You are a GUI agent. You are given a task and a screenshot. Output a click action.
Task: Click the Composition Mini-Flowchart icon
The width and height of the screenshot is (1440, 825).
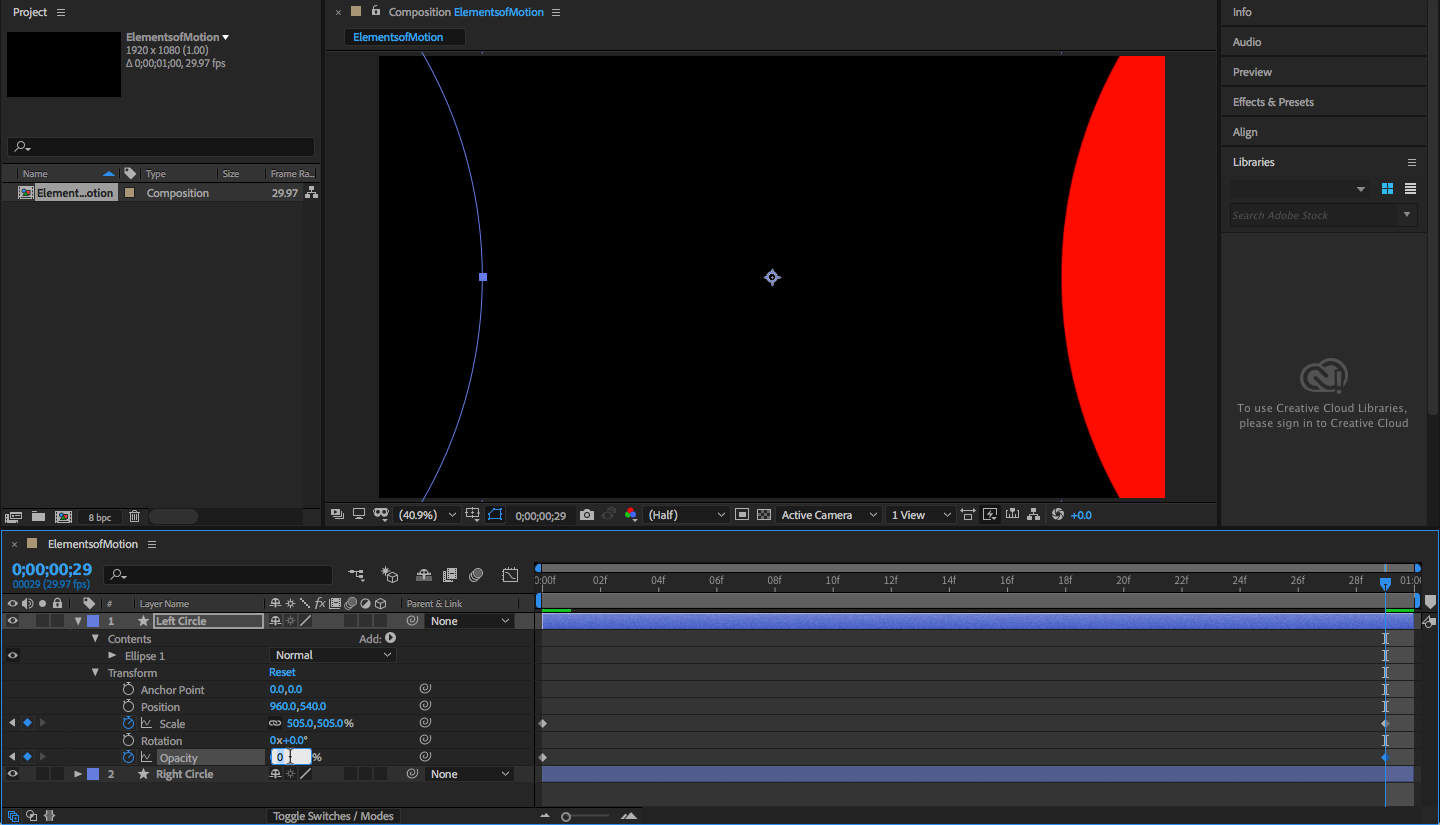pyautogui.click(x=356, y=575)
